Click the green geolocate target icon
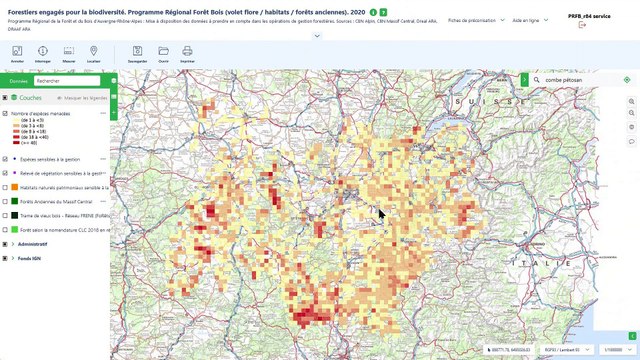The width and height of the screenshot is (640, 360). pos(627,80)
